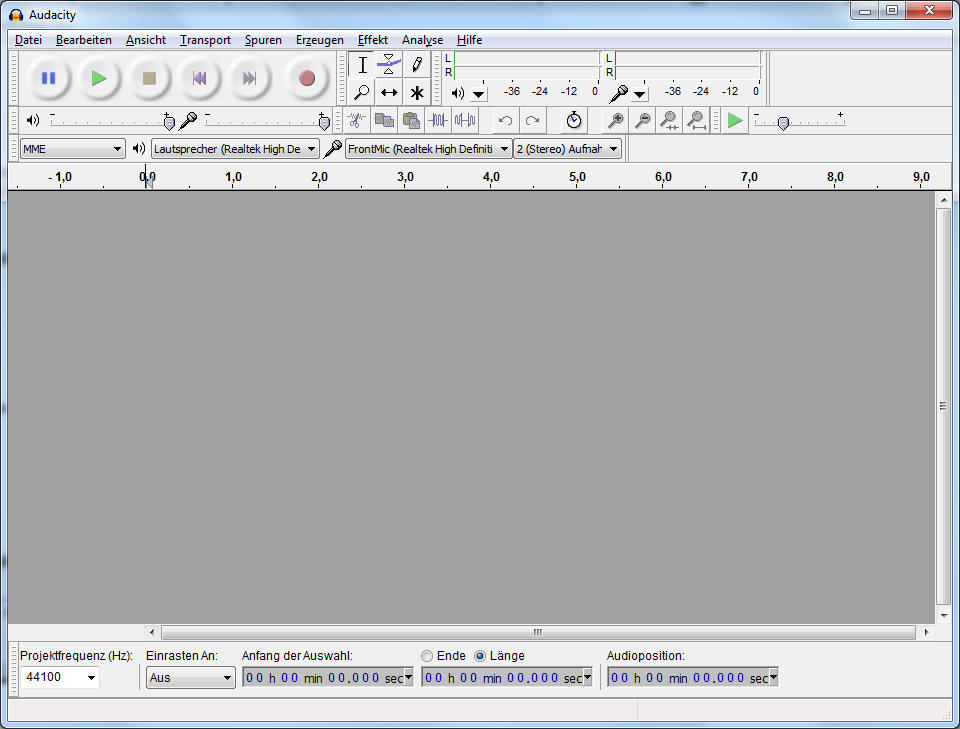Click the Trim audio icon

438,120
